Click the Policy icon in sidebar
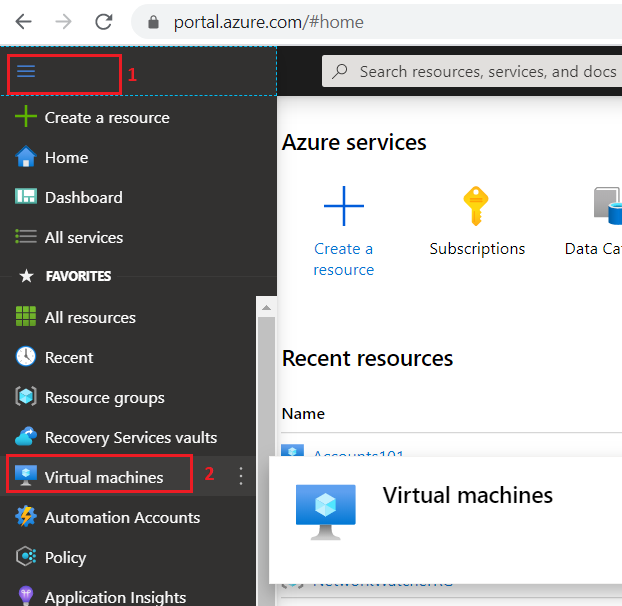Image resolution: width=622 pixels, height=606 pixels. [26, 556]
